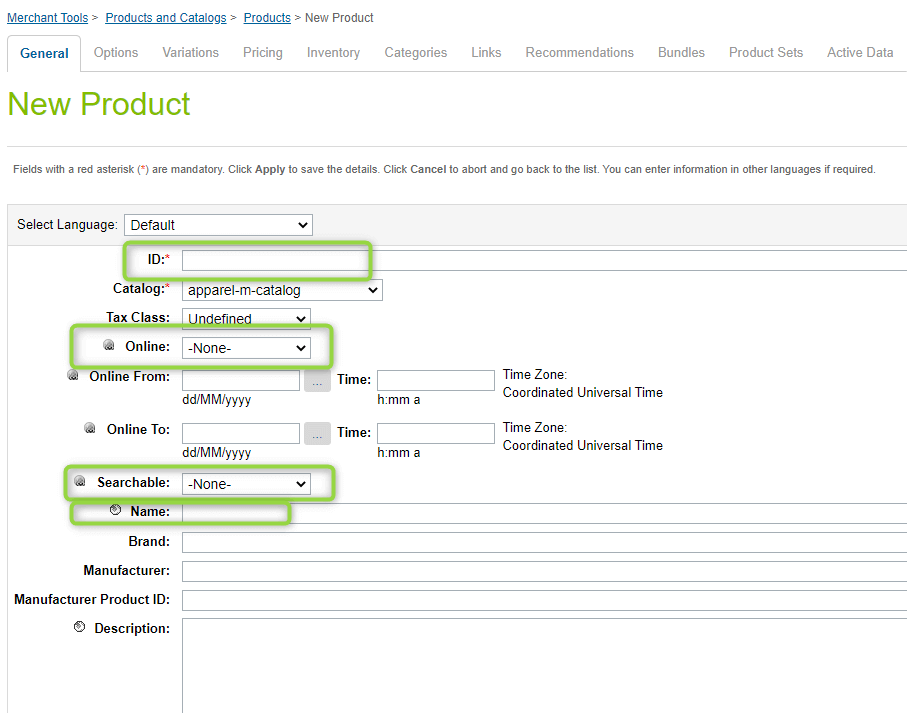This screenshot has width=907, height=713.
Task: Click the localization icon beside Name label
Action: click(116, 510)
